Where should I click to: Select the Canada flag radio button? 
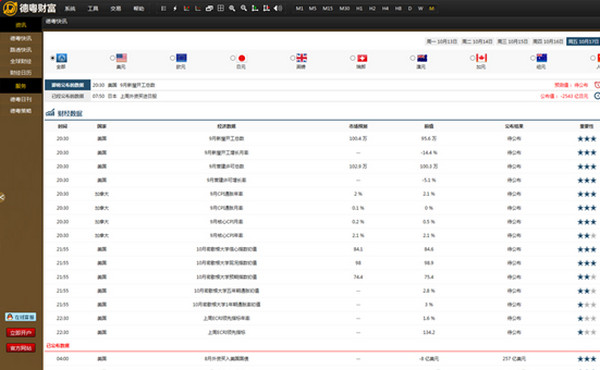tap(472, 58)
